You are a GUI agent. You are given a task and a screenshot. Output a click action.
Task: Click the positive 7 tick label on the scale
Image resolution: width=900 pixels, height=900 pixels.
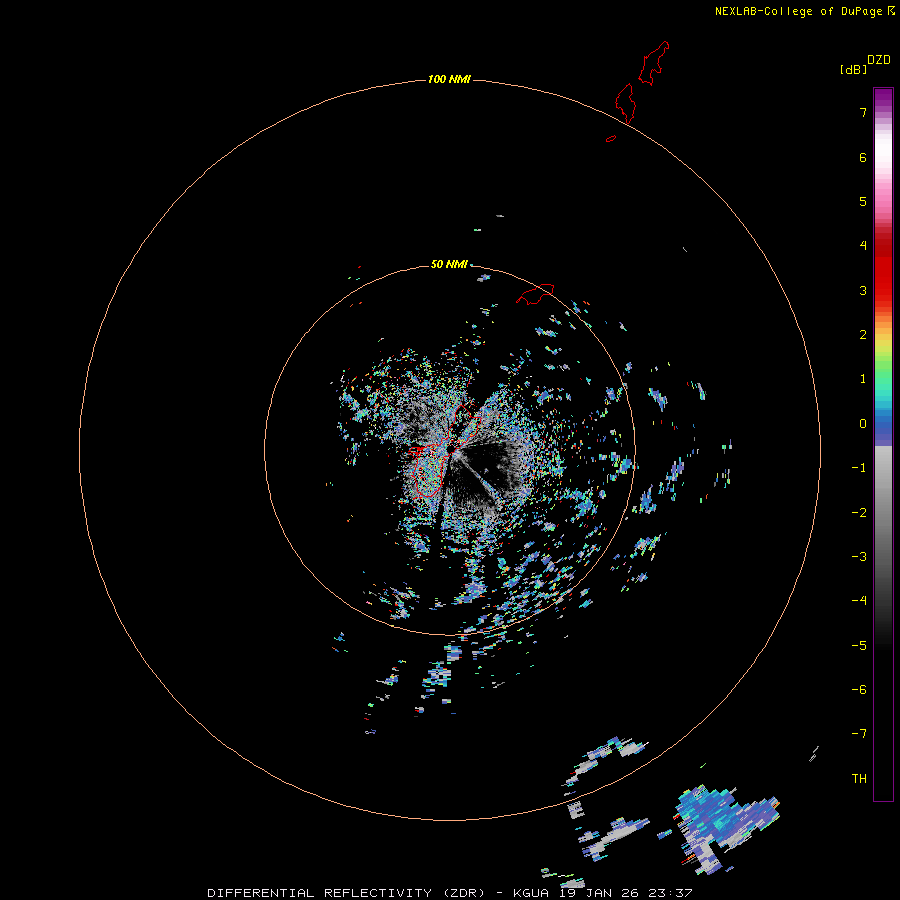(863, 112)
